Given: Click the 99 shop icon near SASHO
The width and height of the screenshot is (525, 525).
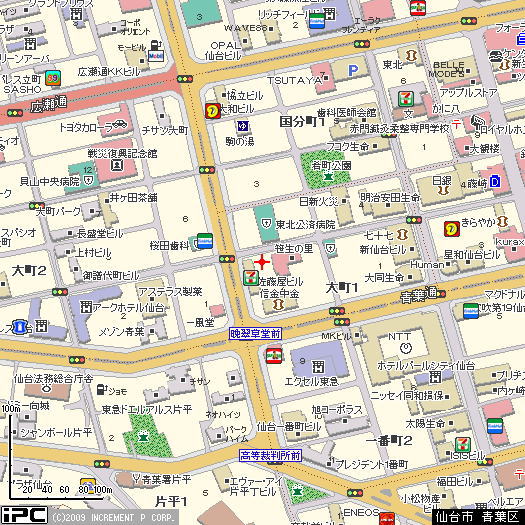Looking at the screenshot, I should tap(53, 78).
